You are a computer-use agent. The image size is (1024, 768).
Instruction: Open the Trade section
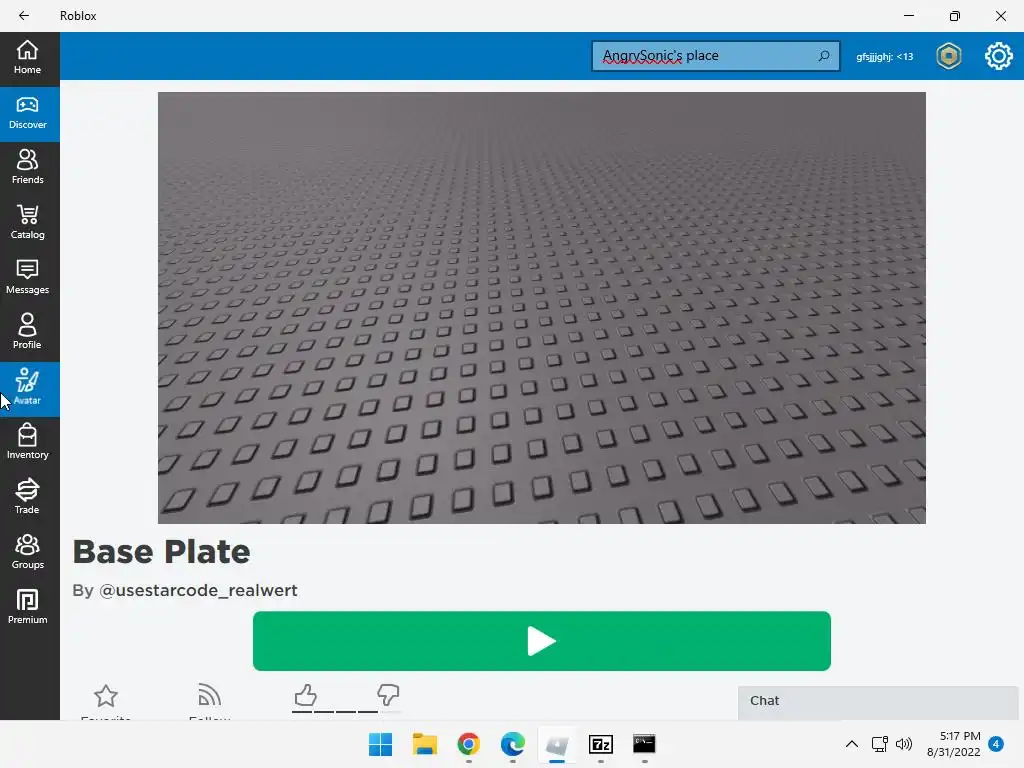coord(27,498)
